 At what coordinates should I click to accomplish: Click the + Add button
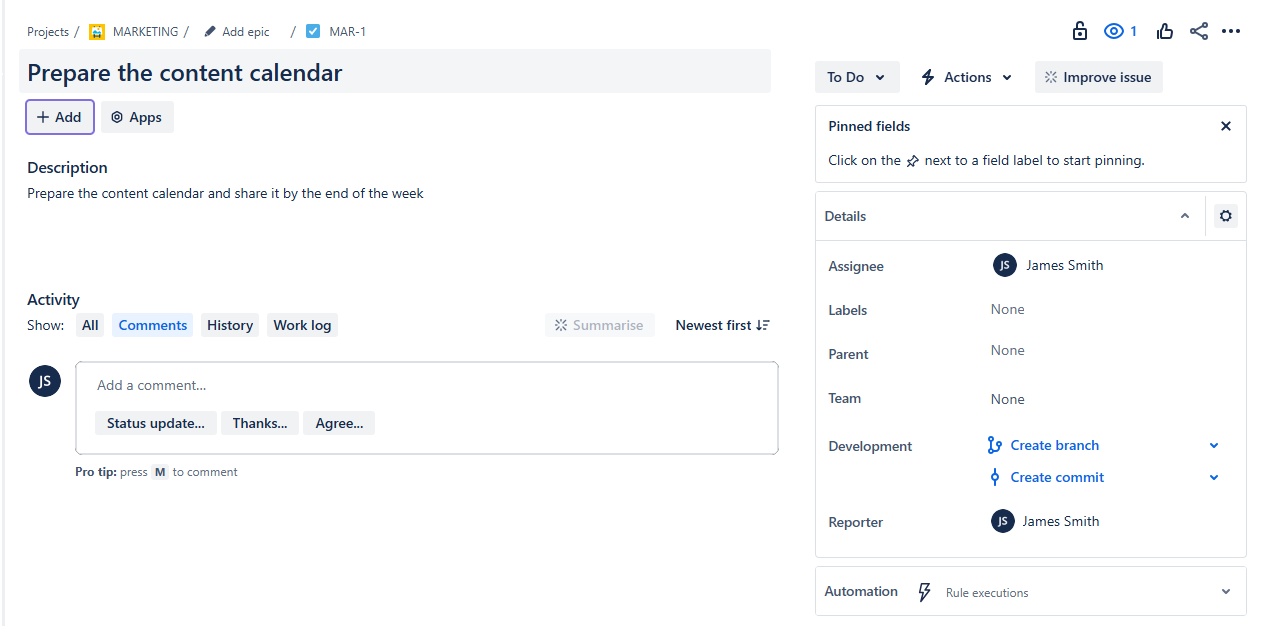point(59,117)
